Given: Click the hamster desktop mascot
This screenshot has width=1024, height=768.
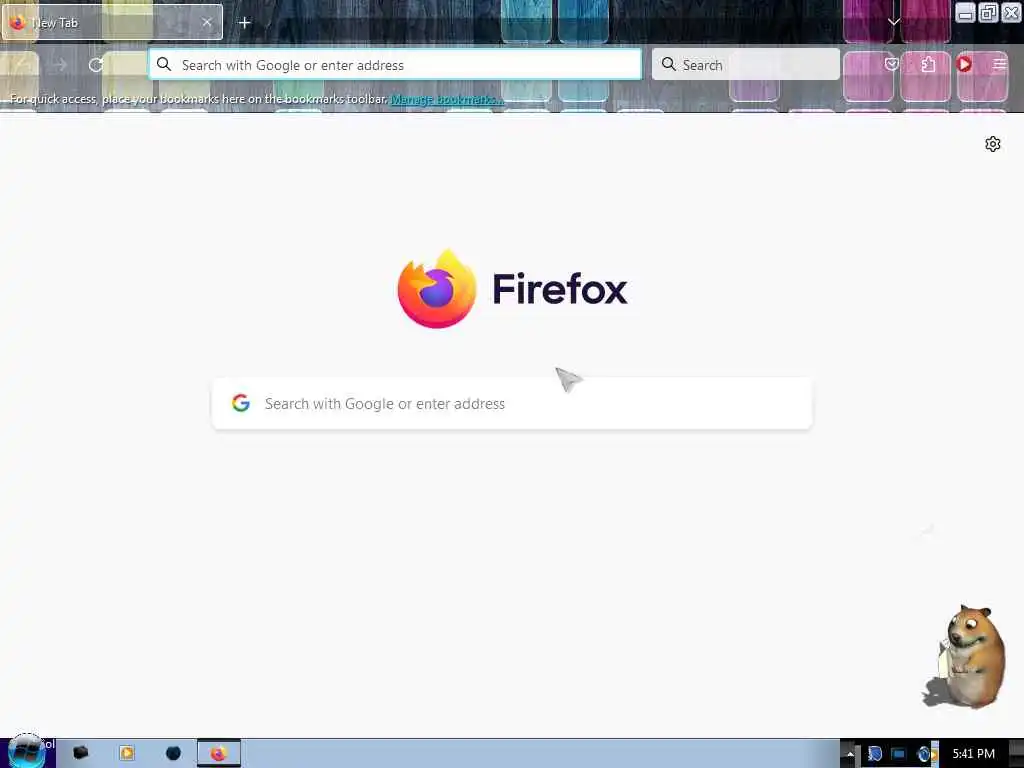Looking at the screenshot, I should point(965,656).
